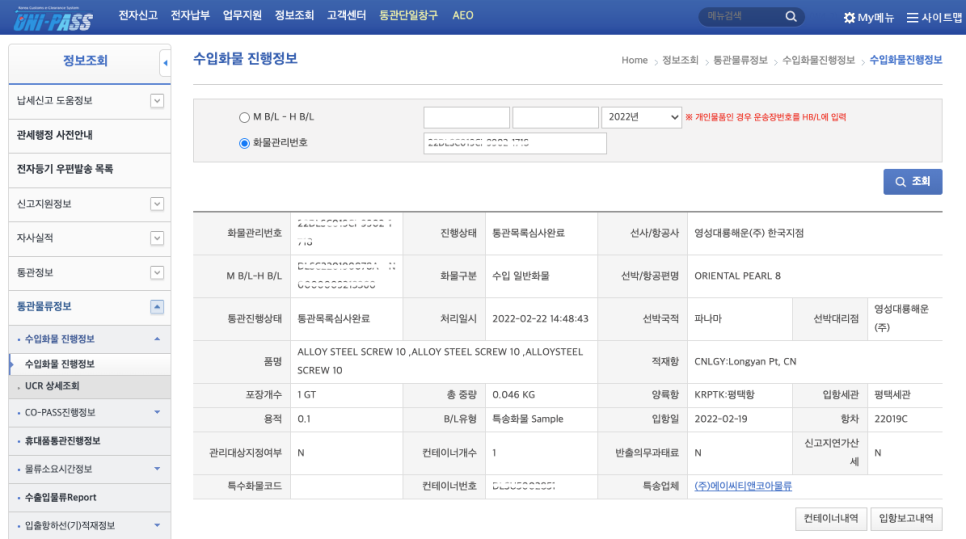Screen dimensions: 966x539
Task: Click vessel name ORIENTAL PEARL 8
Action: point(737,276)
